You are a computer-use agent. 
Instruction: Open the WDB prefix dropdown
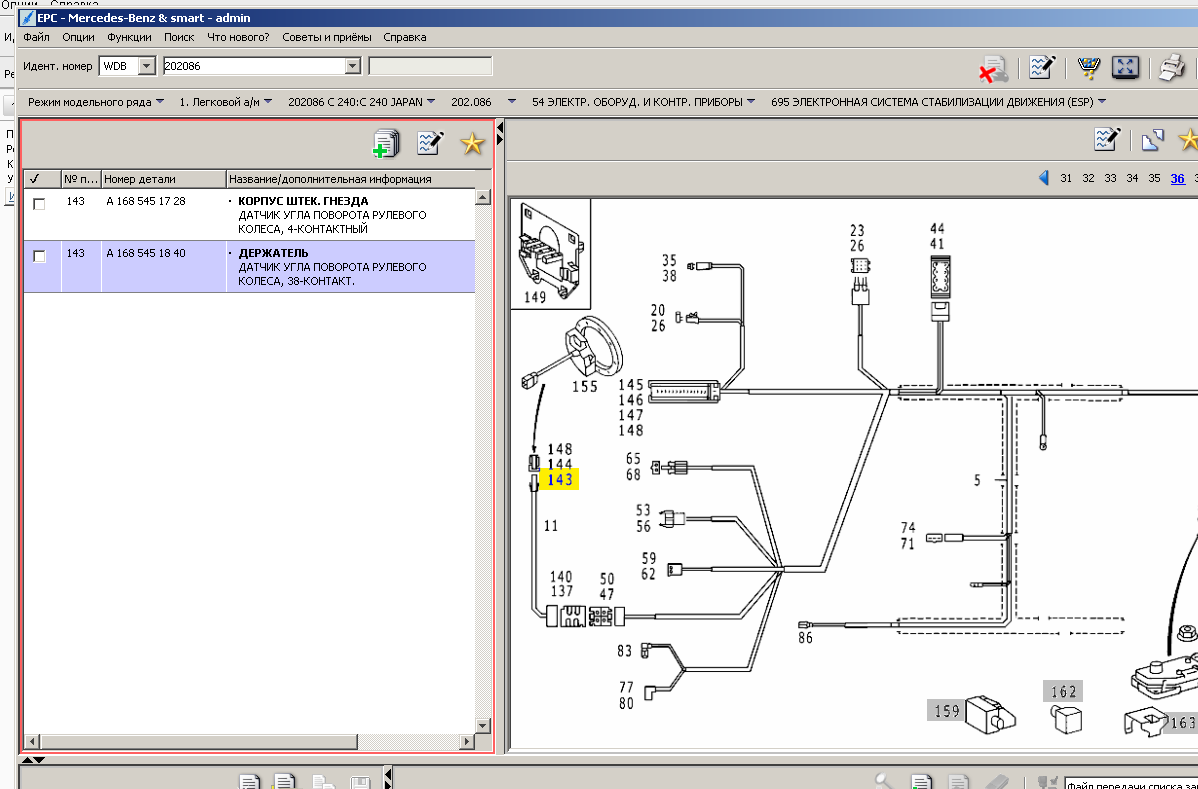pos(146,66)
